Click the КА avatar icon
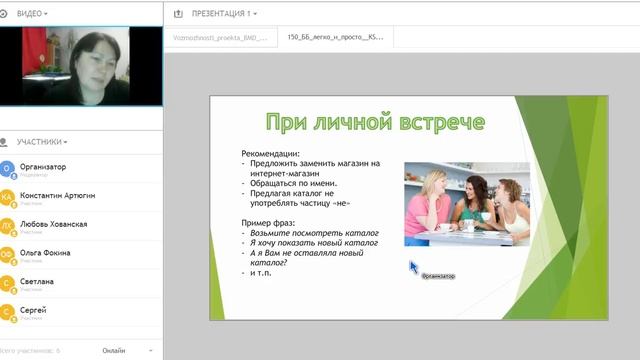 click(x=7, y=198)
